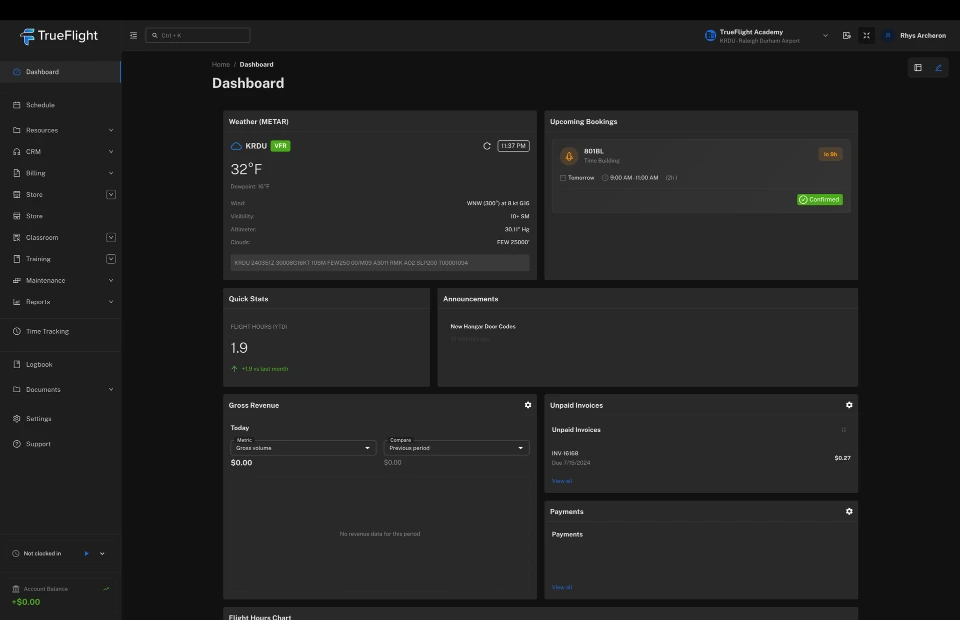
Task: Toggle the Classroom section expand box
Action: (111, 237)
